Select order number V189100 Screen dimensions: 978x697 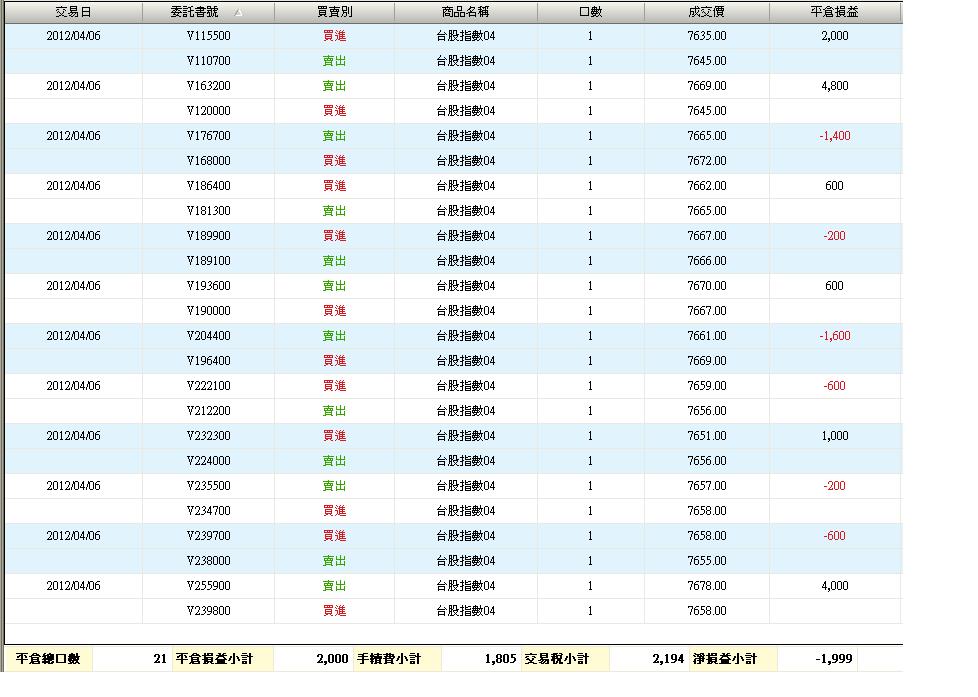pos(208,261)
